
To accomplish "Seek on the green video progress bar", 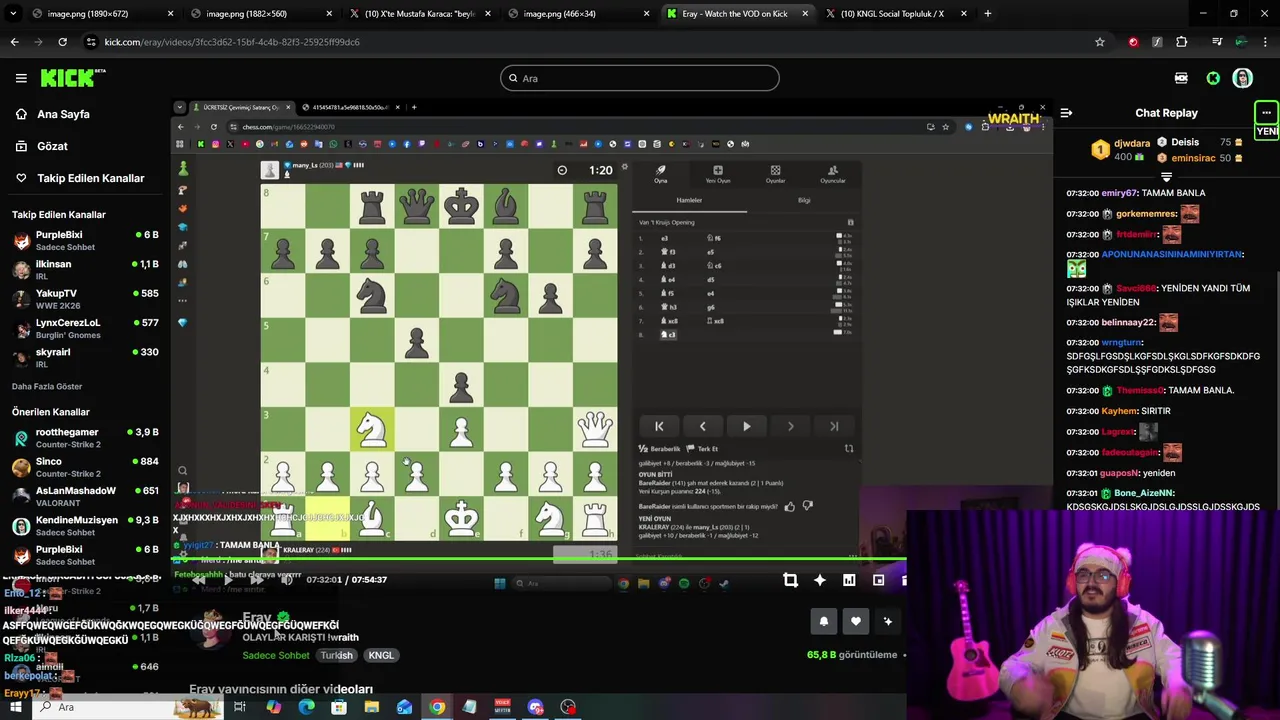I will tap(538, 559).
